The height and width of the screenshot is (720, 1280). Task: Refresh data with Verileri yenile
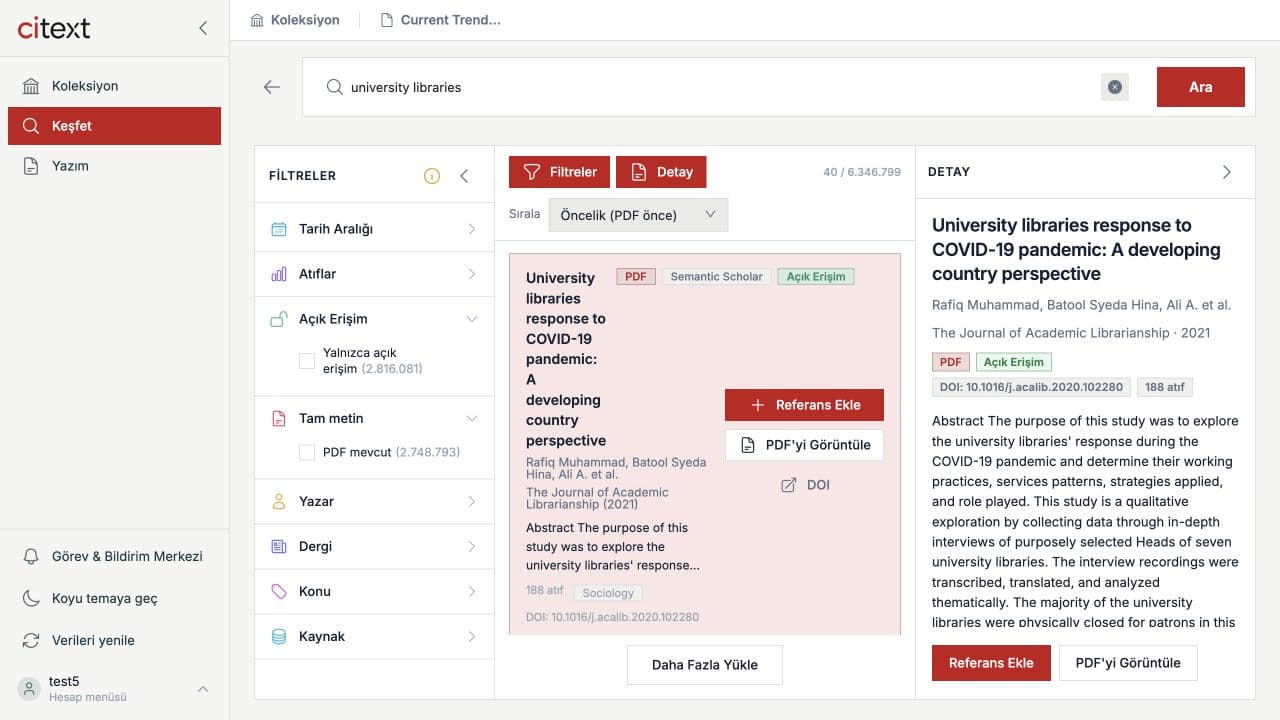(x=114, y=640)
